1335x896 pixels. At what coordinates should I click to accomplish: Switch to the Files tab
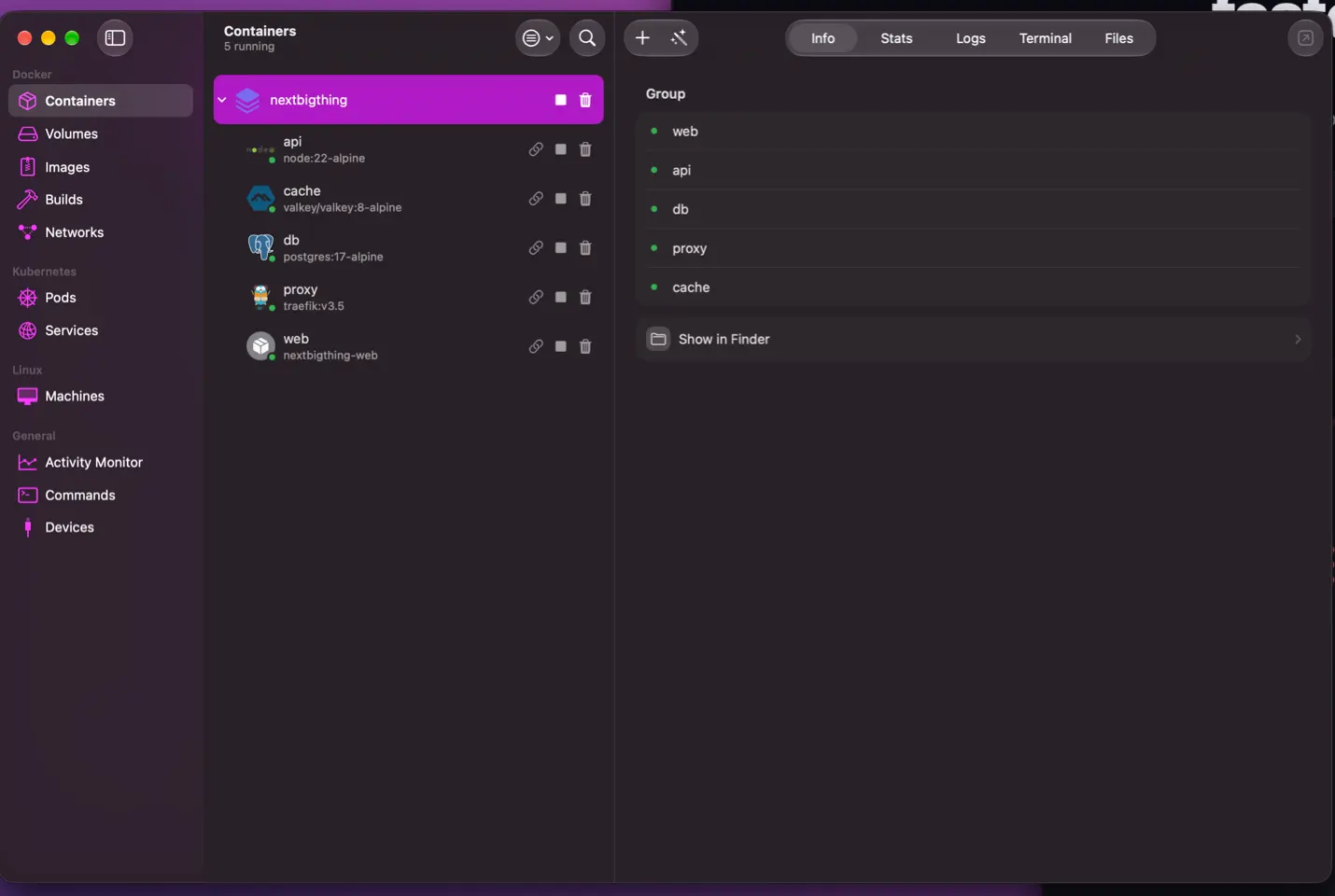coord(1118,38)
